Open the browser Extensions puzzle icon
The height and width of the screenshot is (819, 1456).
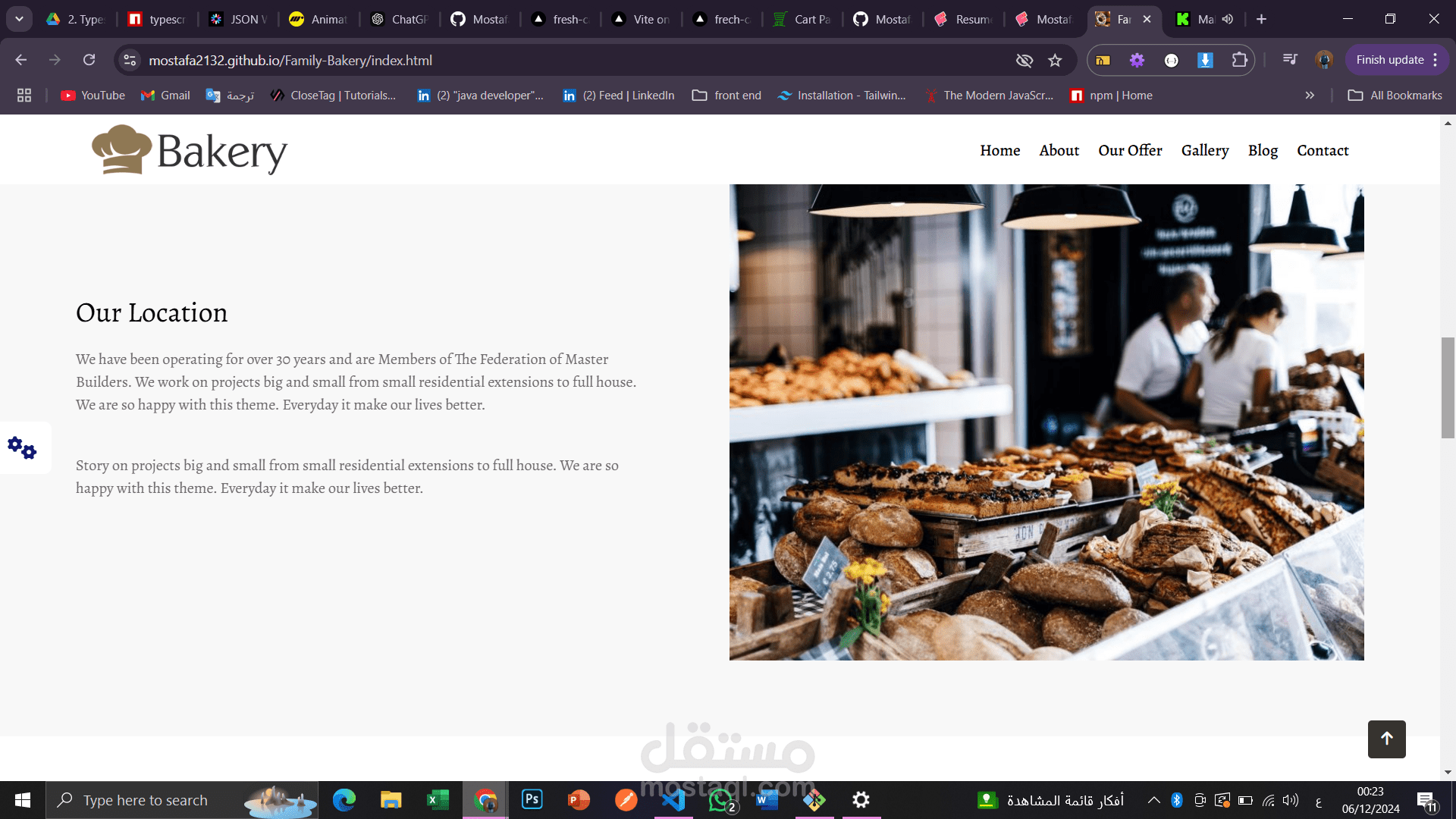1239,60
